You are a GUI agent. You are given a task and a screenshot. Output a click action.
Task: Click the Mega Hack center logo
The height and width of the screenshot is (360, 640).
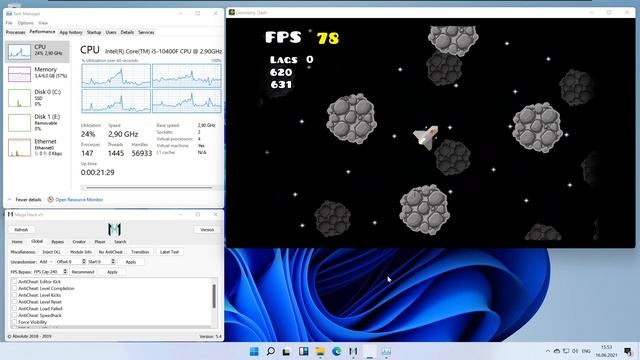114,229
